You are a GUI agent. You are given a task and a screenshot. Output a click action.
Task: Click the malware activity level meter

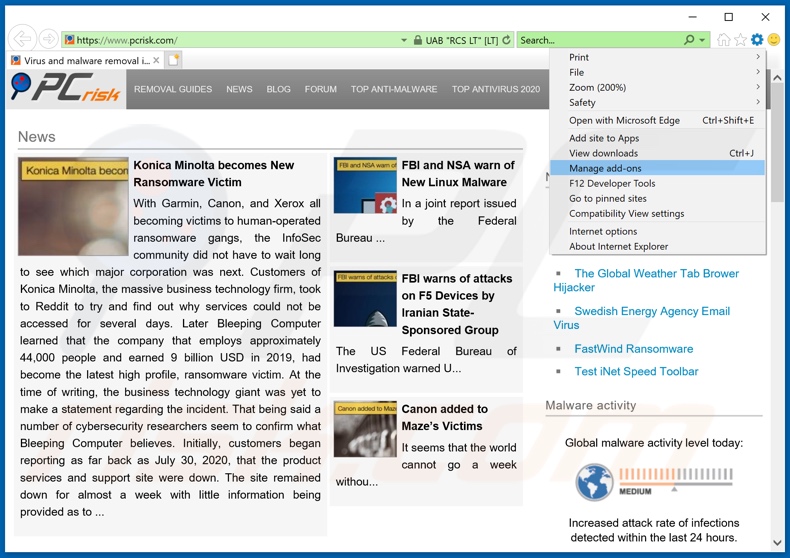[675, 480]
